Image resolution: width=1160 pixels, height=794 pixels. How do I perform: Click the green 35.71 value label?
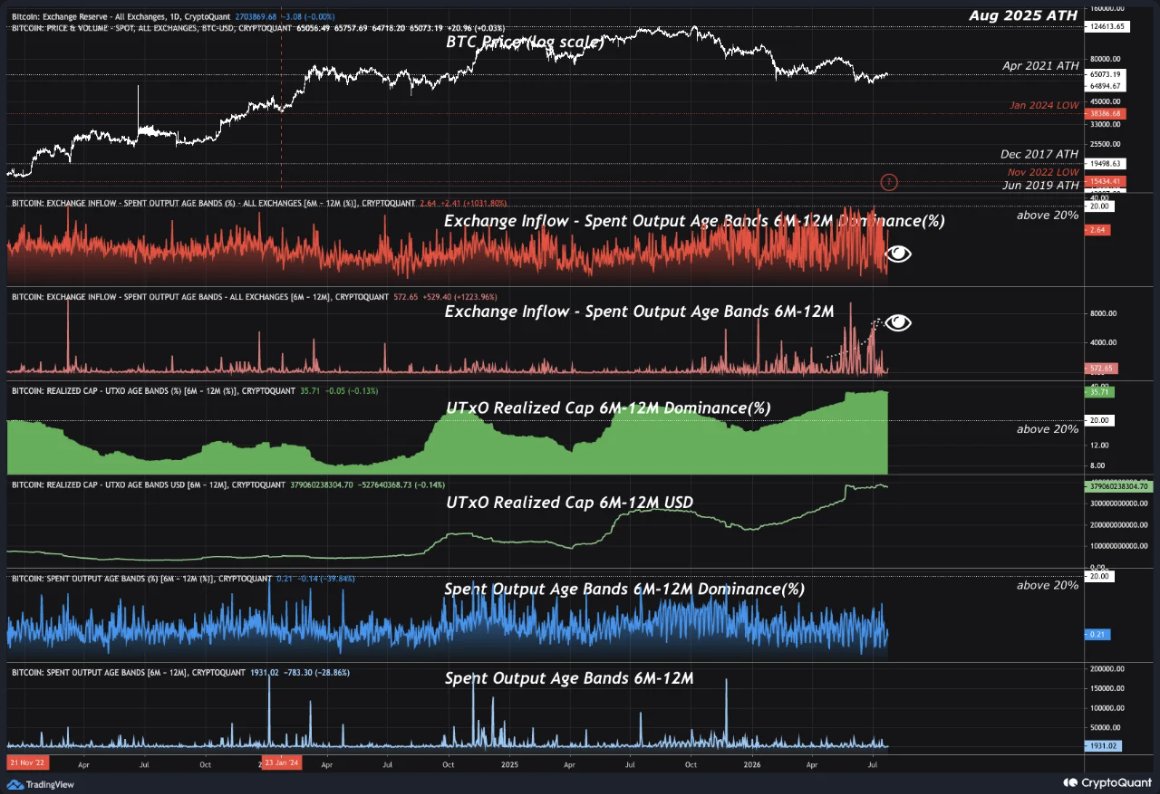tap(1099, 391)
